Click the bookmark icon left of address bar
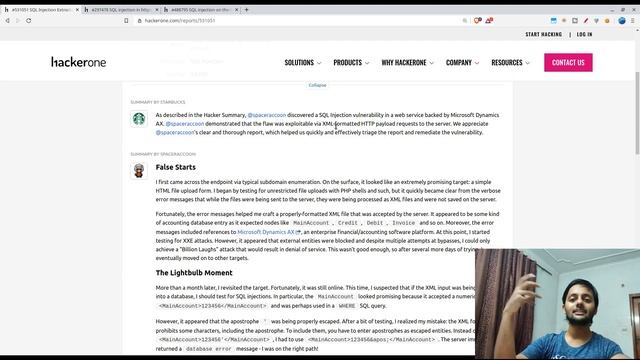This screenshot has width=640, height=360. 126,20
